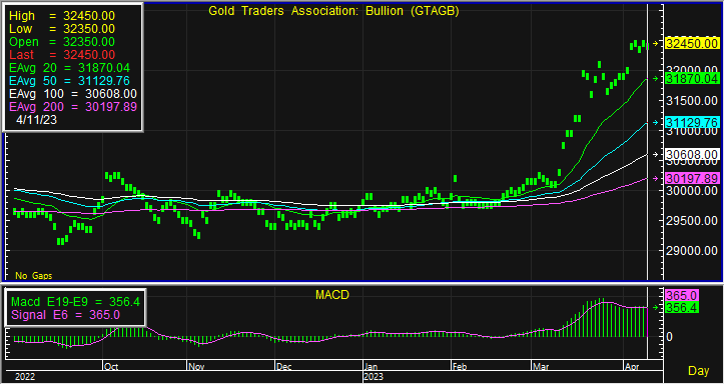Click the white 30608.00 axis value tag
The image size is (725, 385).
tap(692, 155)
